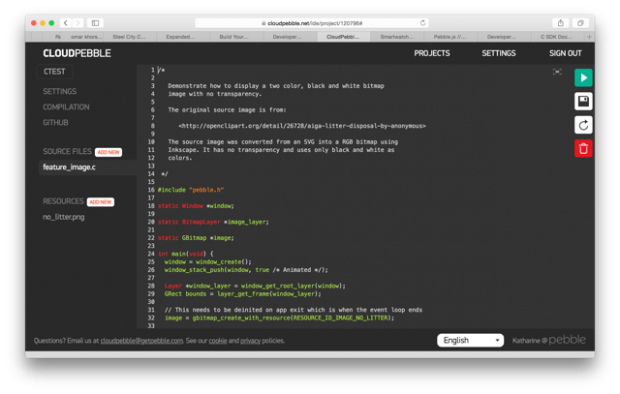This screenshot has width=620, height=394.
Task: Click code line with #include "pebble.h"
Action: (191, 190)
